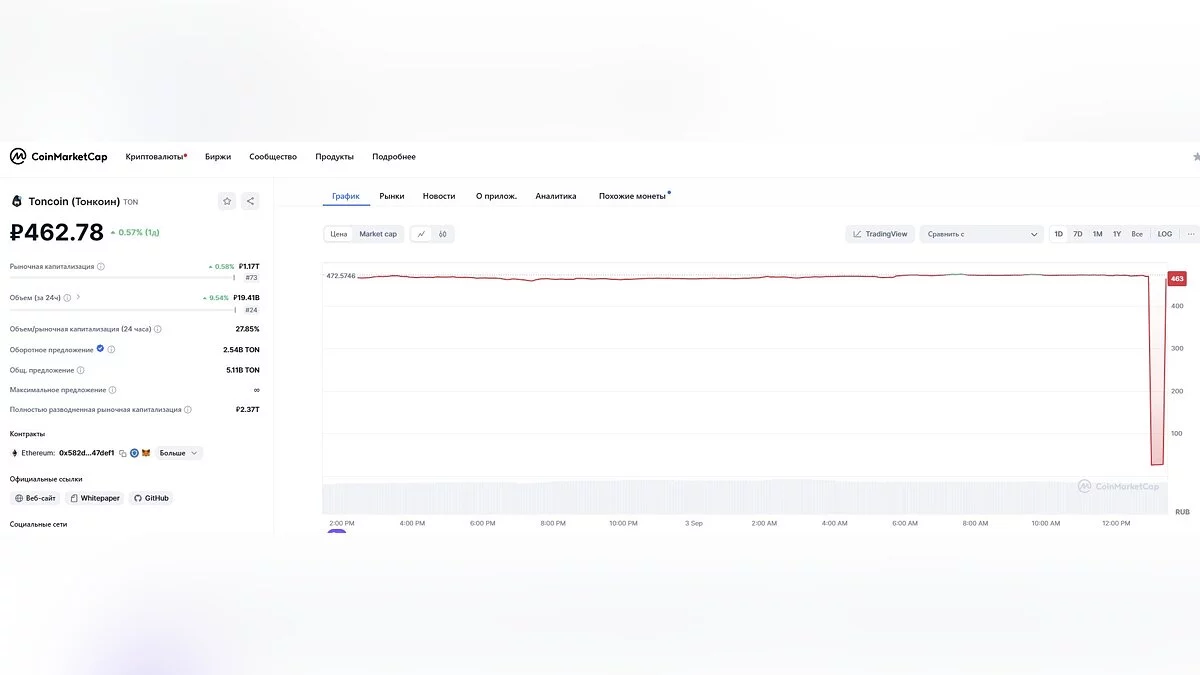
Task: Open the Биржи menu item
Action: point(218,157)
